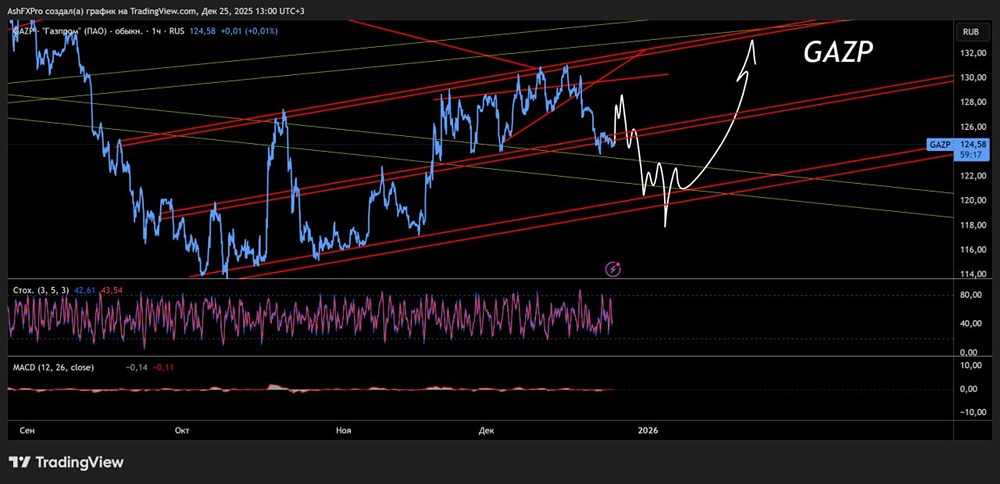1000x484 pixels.
Task: Click the Сен label on time axis
Action: click(27, 431)
